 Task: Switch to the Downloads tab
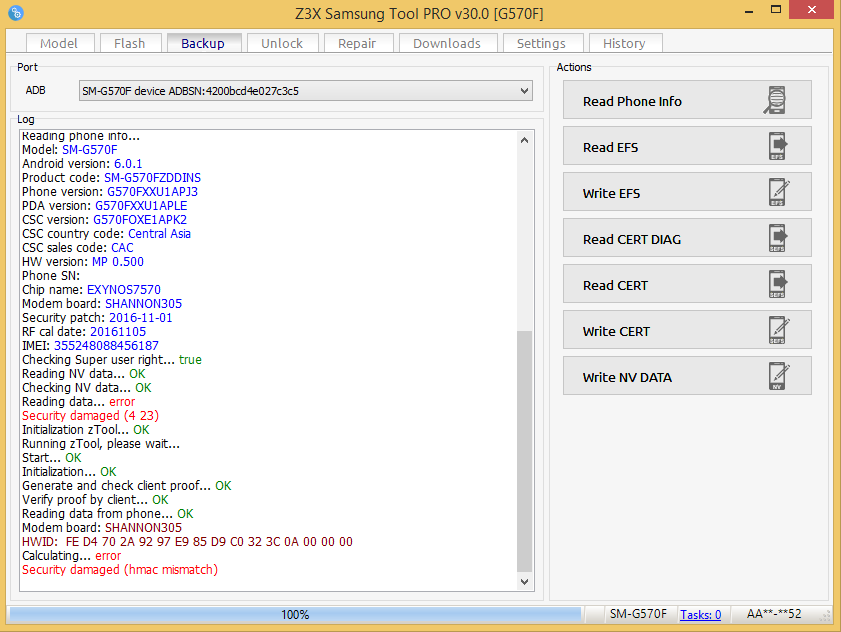447,43
